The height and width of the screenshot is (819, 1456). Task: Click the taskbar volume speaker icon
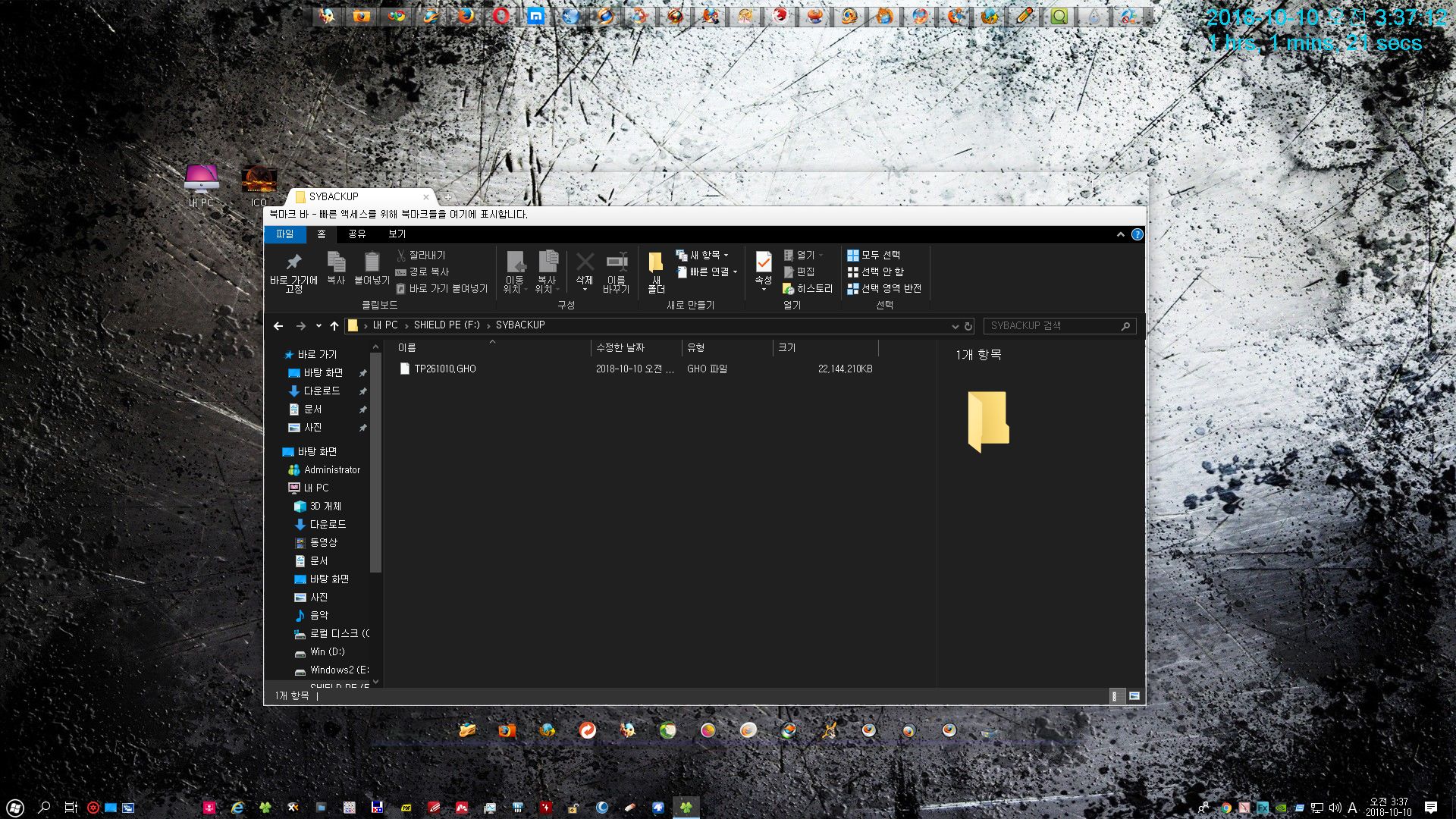coord(1335,808)
